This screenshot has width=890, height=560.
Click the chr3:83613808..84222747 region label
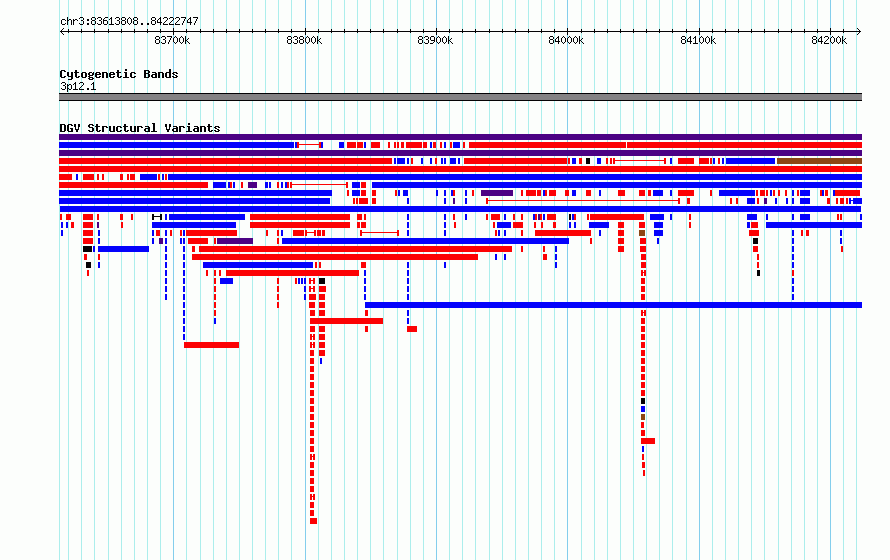129,21
